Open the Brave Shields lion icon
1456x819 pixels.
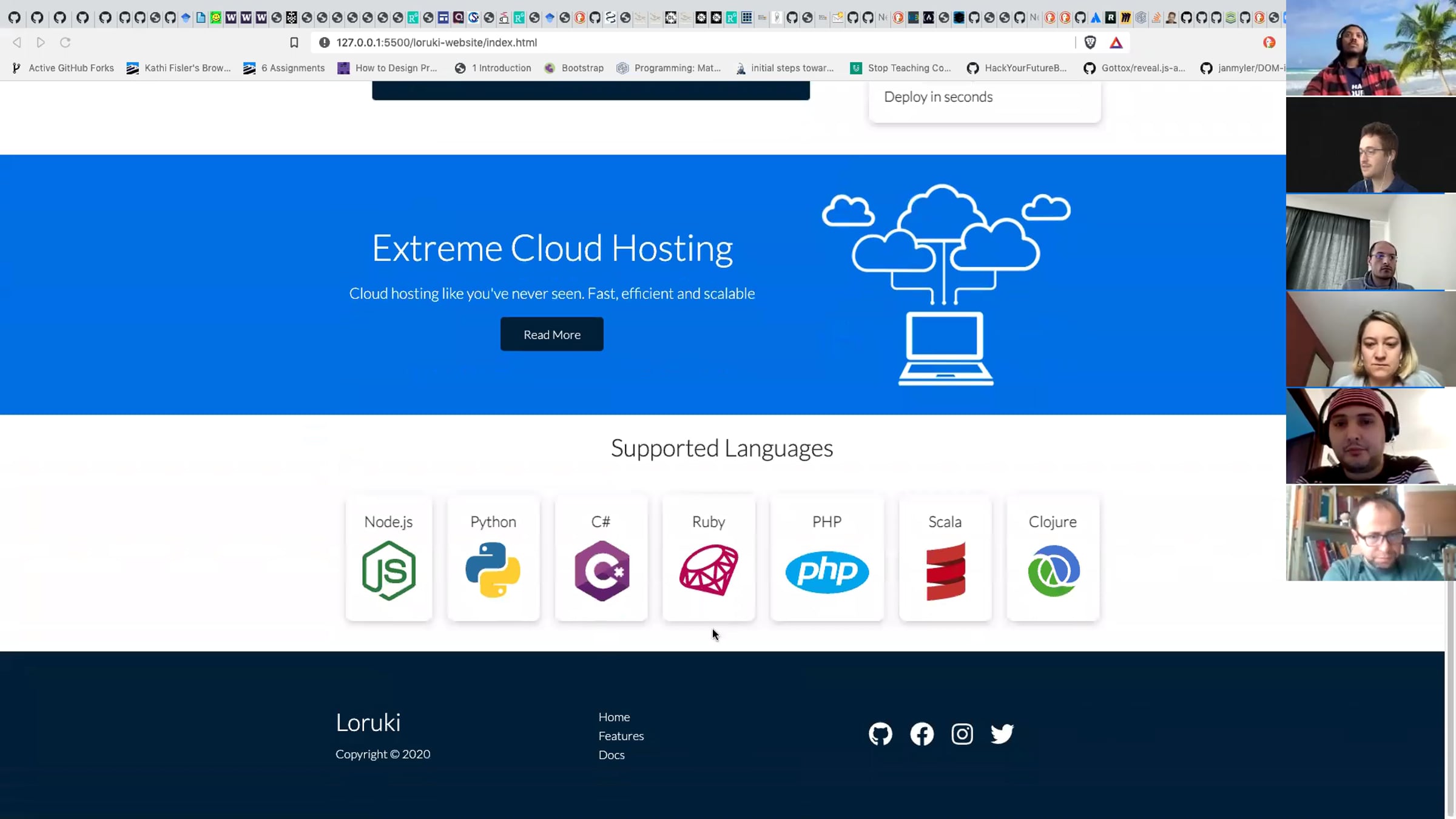1090,42
